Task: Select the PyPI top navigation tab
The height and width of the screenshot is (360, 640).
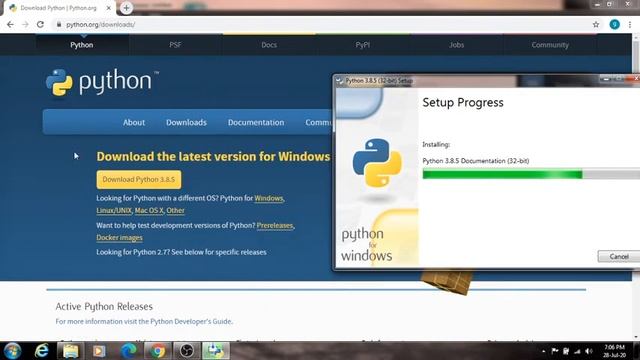Action: (x=362, y=45)
